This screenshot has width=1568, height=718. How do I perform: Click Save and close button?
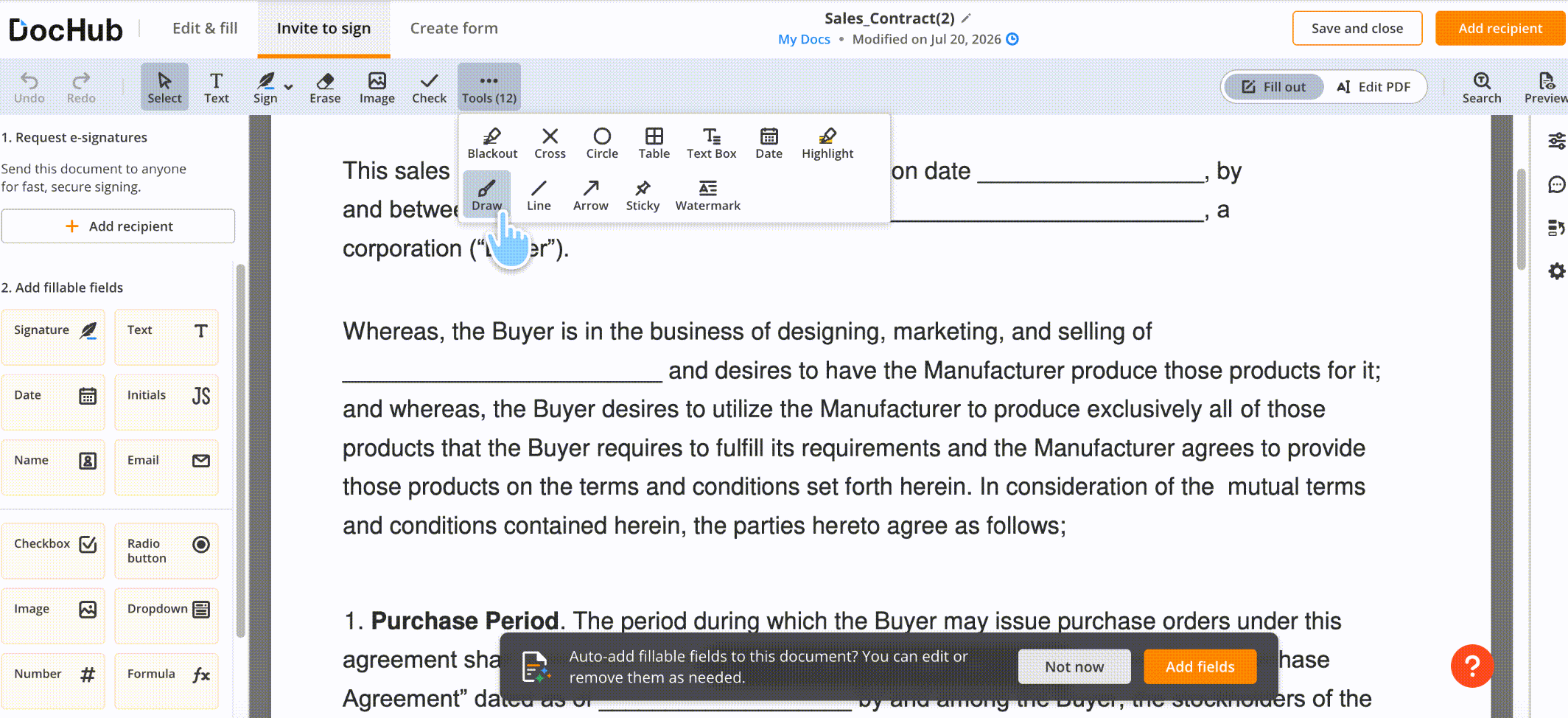coord(1357,28)
